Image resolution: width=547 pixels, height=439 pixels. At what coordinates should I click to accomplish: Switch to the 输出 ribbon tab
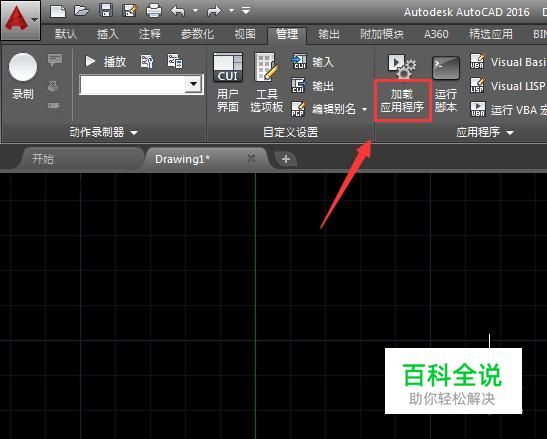pyautogui.click(x=329, y=34)
